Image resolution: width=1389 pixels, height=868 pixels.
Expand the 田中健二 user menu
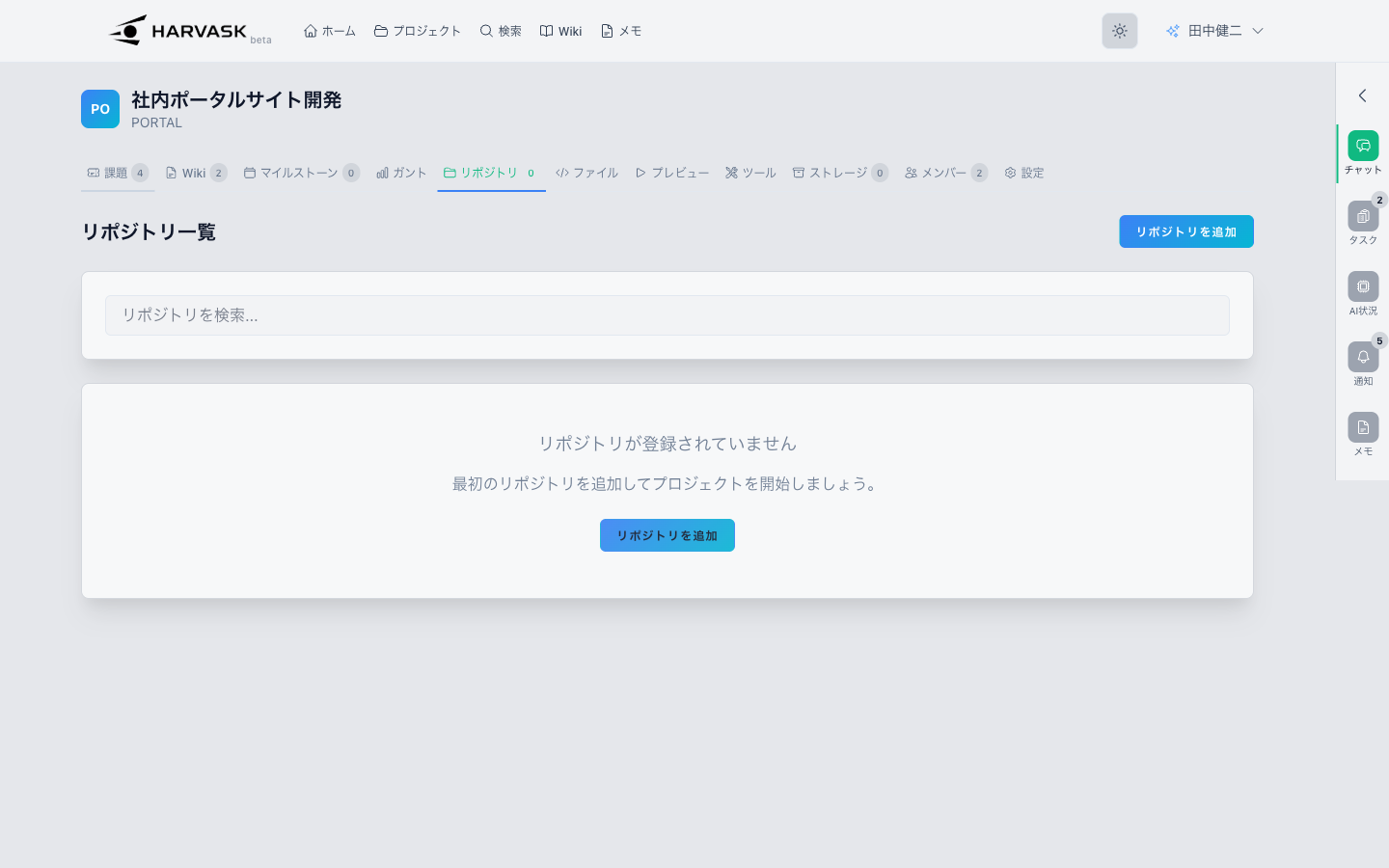pos(1214,31)
